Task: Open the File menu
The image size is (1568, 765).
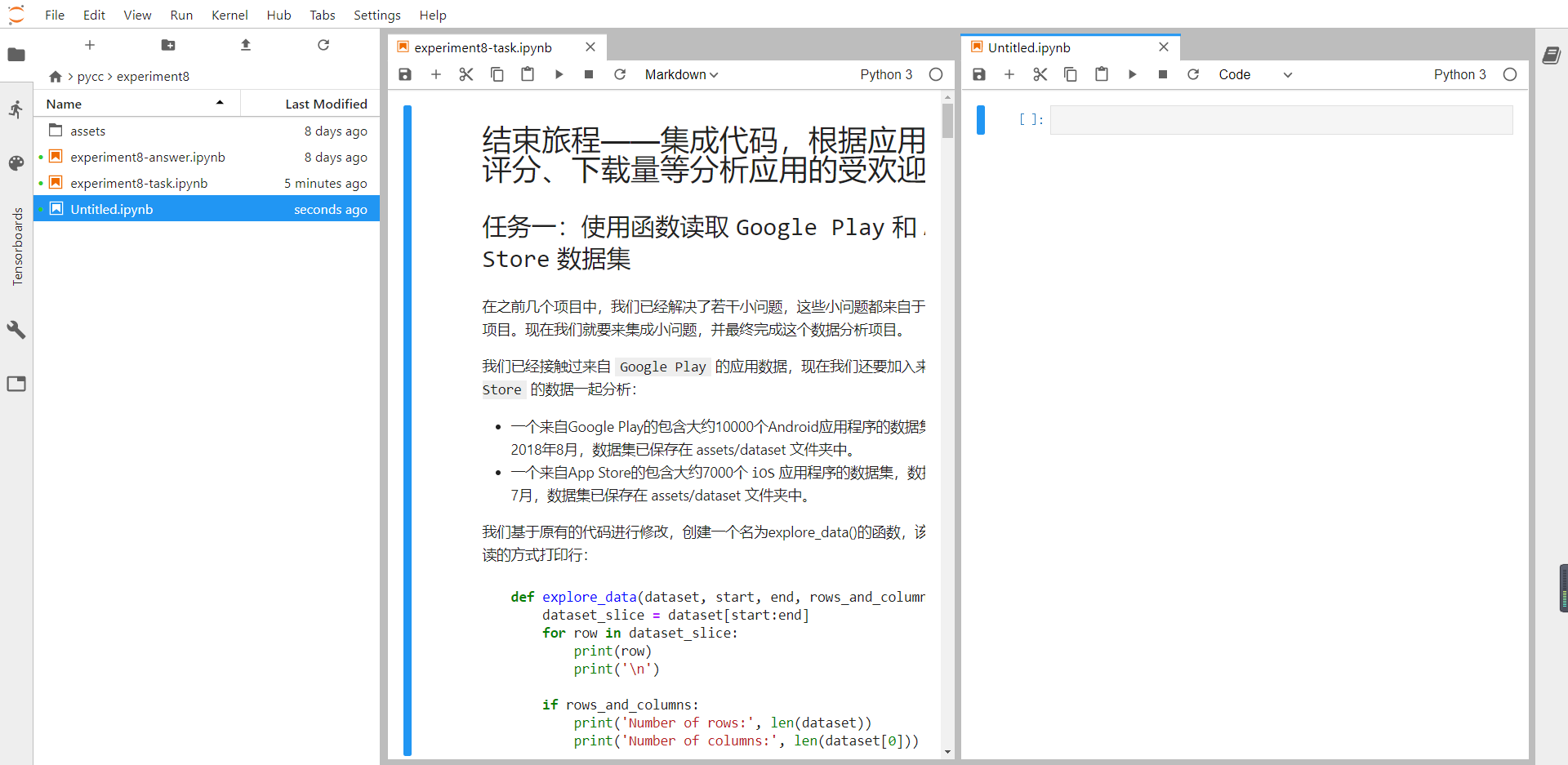Action: click(x=55, y=15)
